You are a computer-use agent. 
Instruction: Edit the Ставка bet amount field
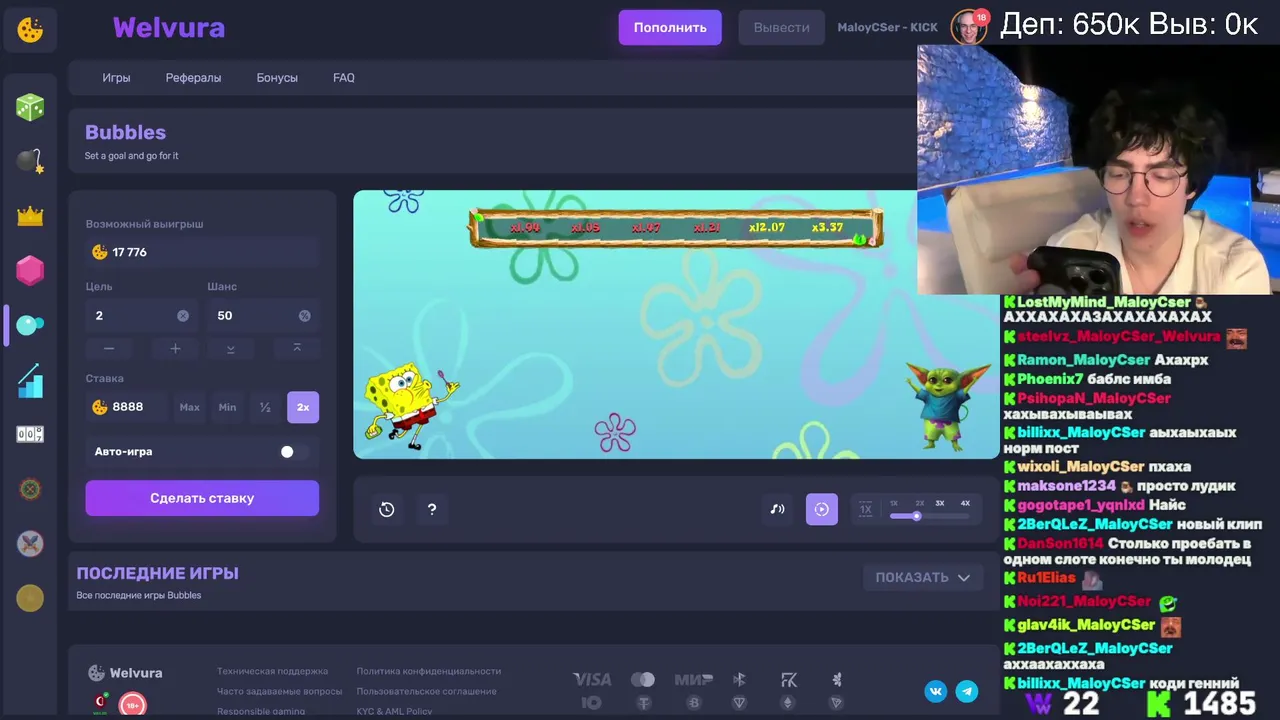pyautogui.click(x=127, y=407)
